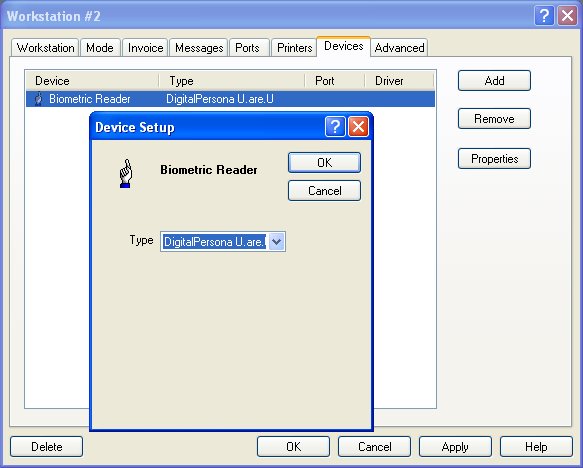This screenshot has width=583, height=468.
Task: Click the Properties button
Action: 494,159
